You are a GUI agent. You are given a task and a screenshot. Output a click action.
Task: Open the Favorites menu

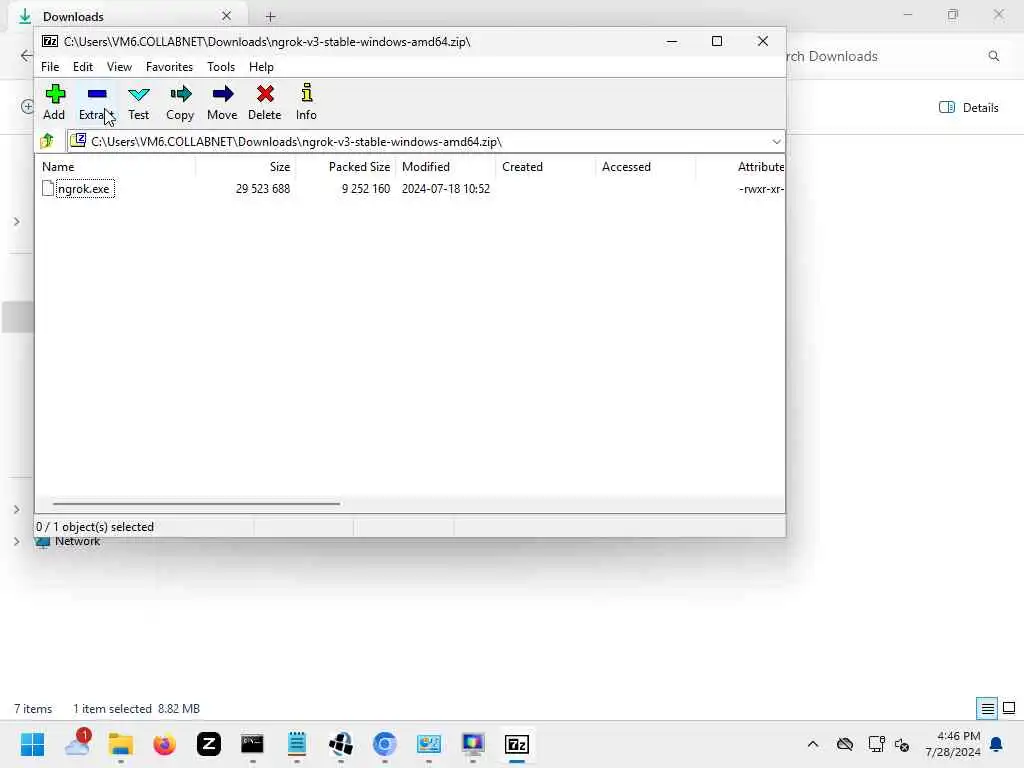click(169, 67)
